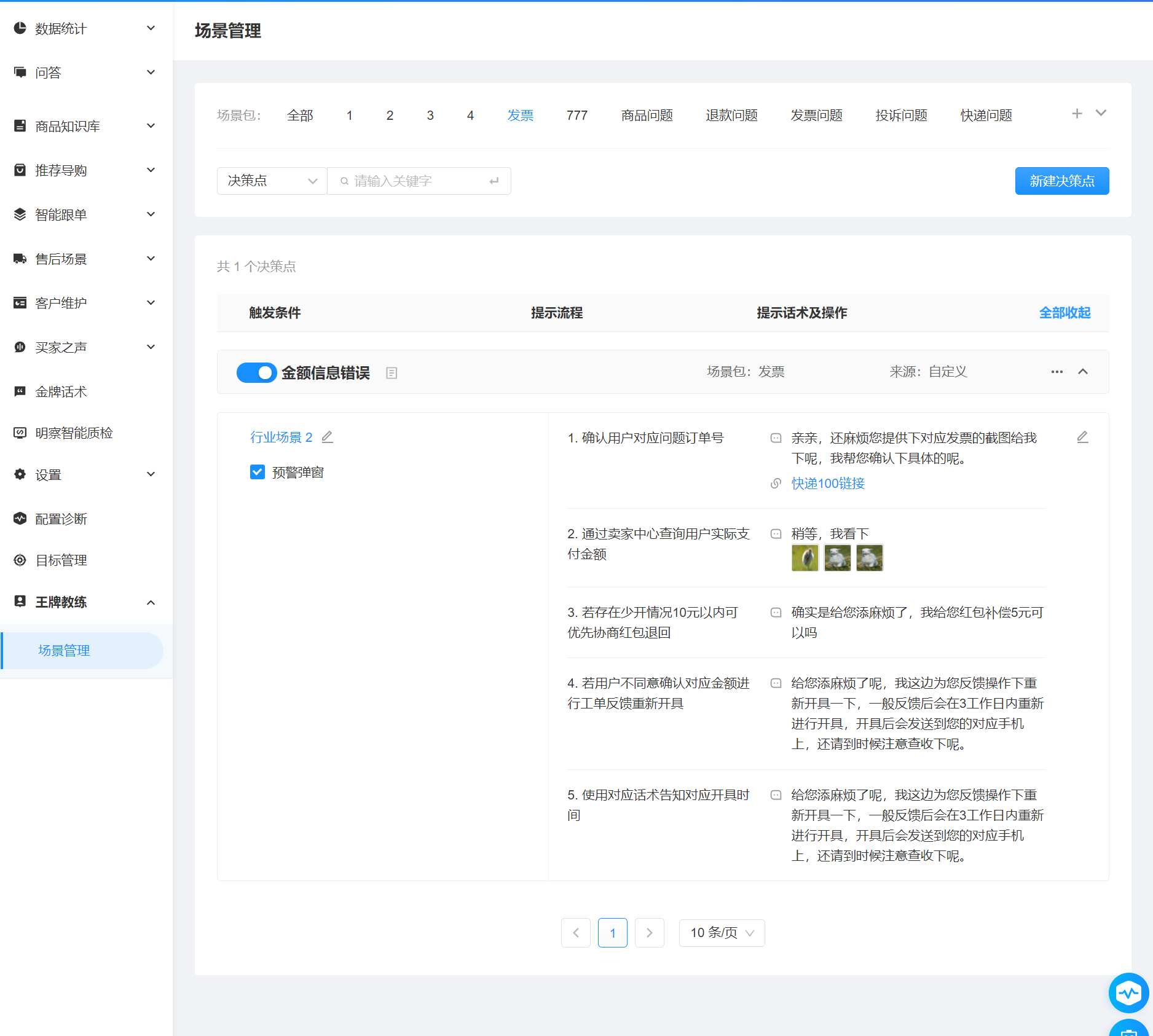Select the 全部 scene pack tab
The image size is (1153, 1036).
pyautogui.click(x=300, y=116)
